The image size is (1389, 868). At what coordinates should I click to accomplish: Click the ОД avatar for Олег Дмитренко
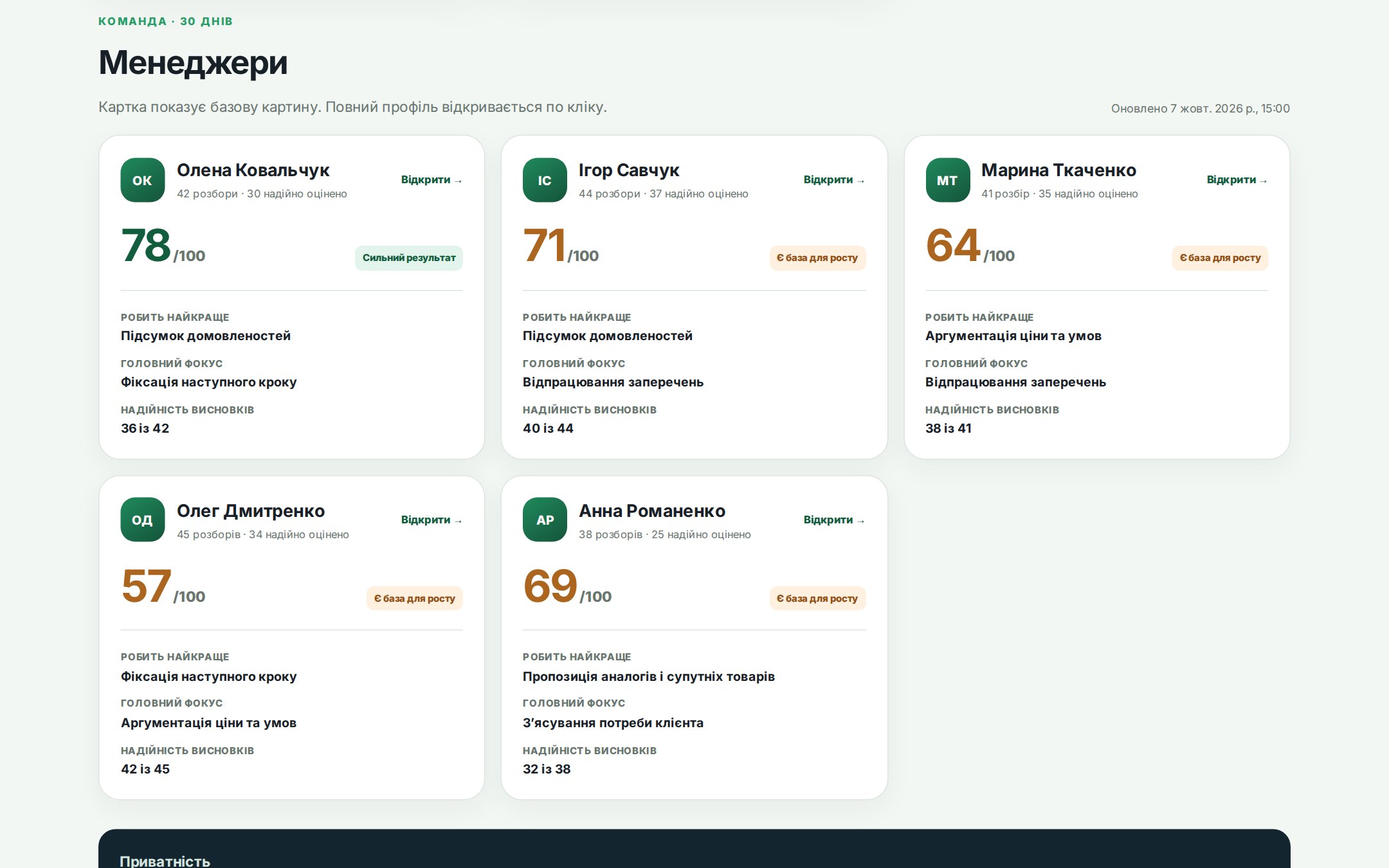click(x=143, y=520)
